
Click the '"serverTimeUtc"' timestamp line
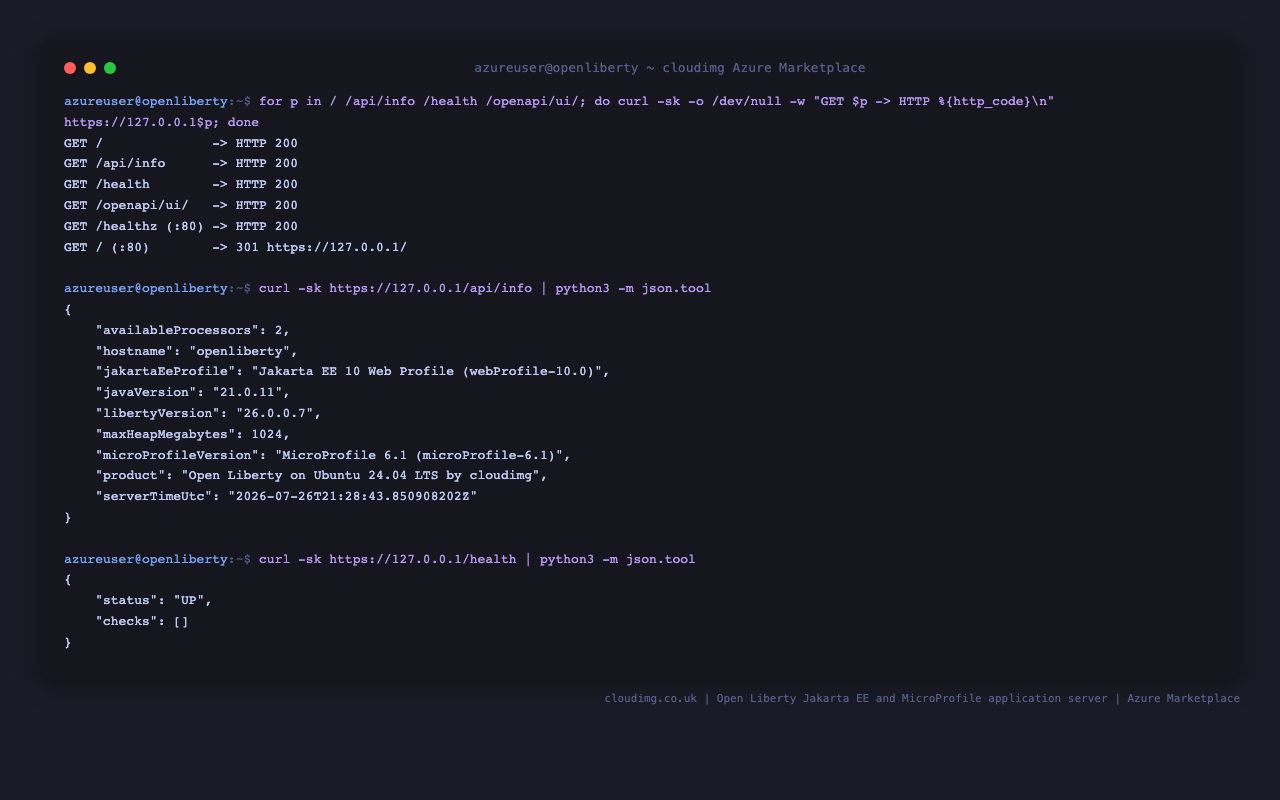pos(286,496)
